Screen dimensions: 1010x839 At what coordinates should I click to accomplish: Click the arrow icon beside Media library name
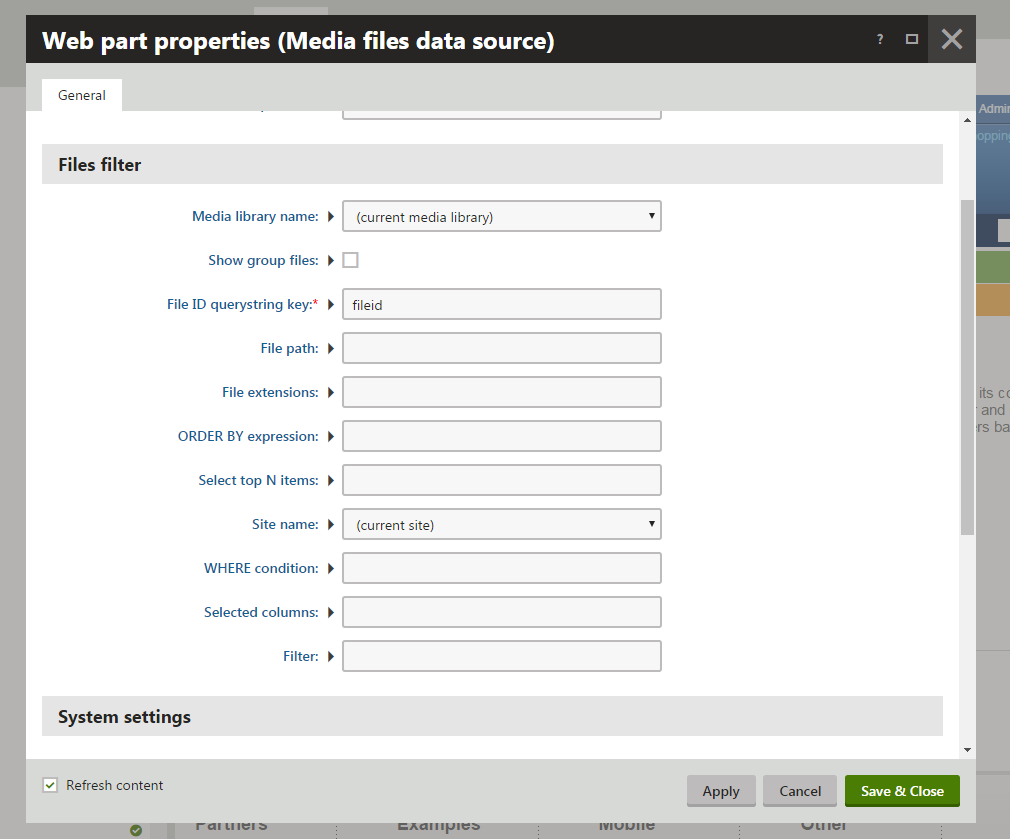331,216
